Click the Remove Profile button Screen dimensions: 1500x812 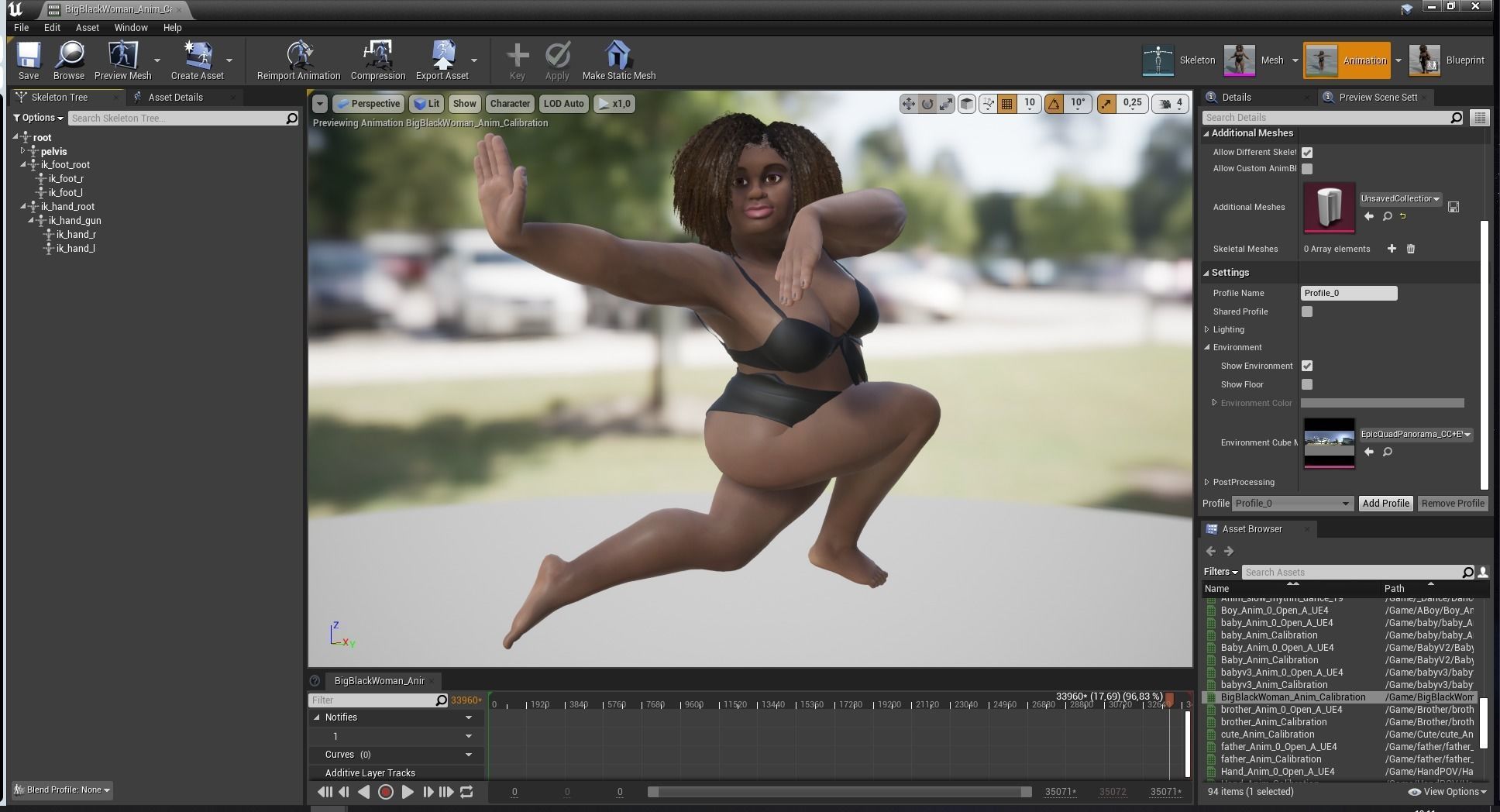(1453, 504)
